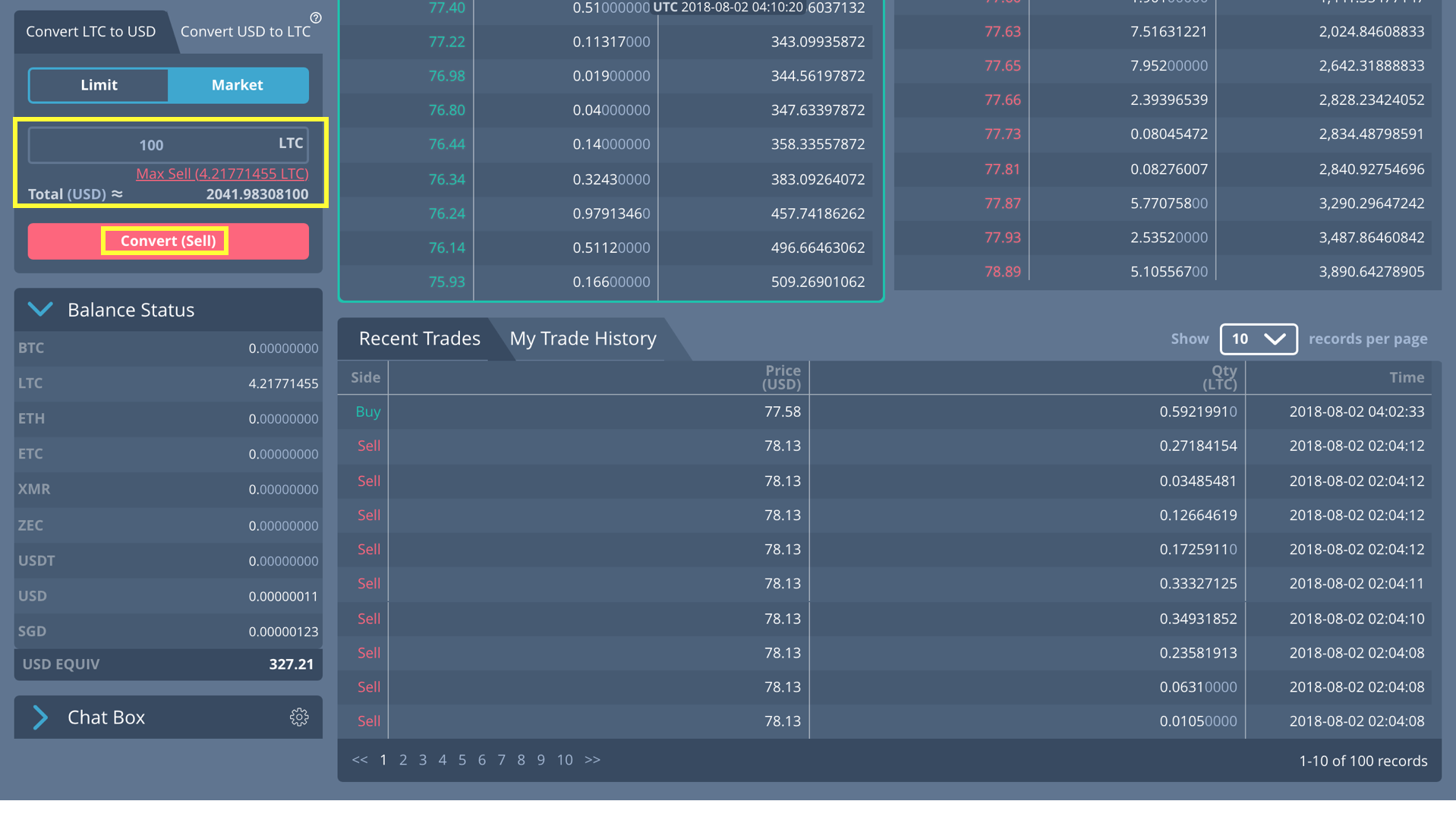1456x820 pixels.
Task: Open Chat Box settings gear
Action: tap(299, 717)
